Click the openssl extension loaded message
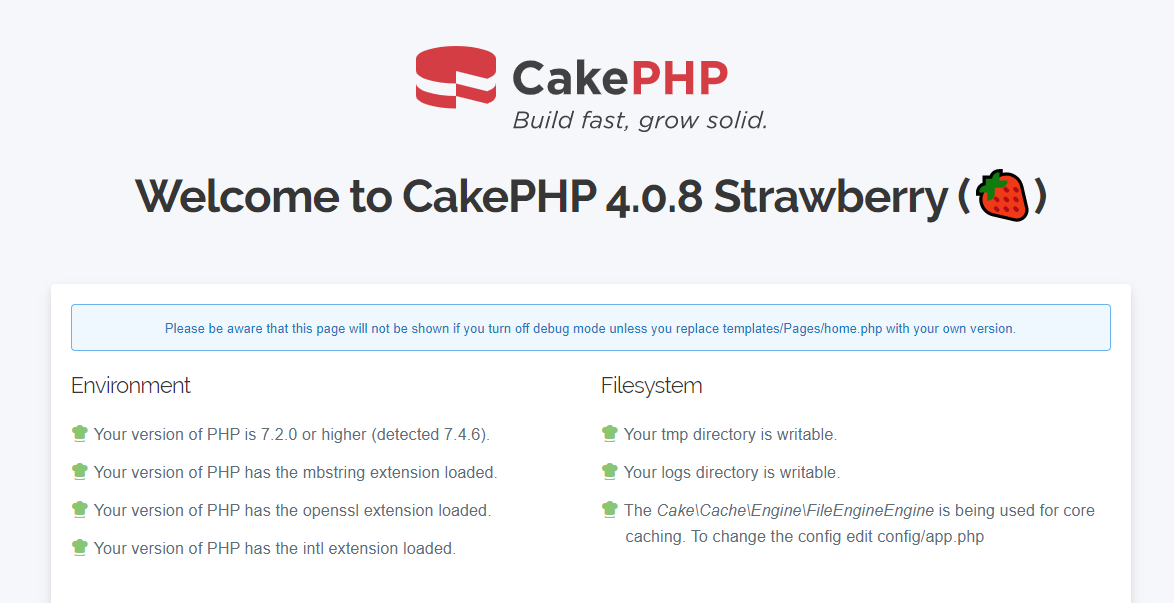 (x=292, y=511)
